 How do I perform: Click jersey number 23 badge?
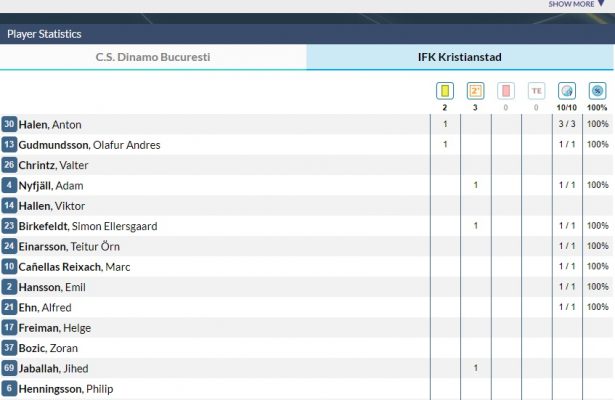coord(9,226)
